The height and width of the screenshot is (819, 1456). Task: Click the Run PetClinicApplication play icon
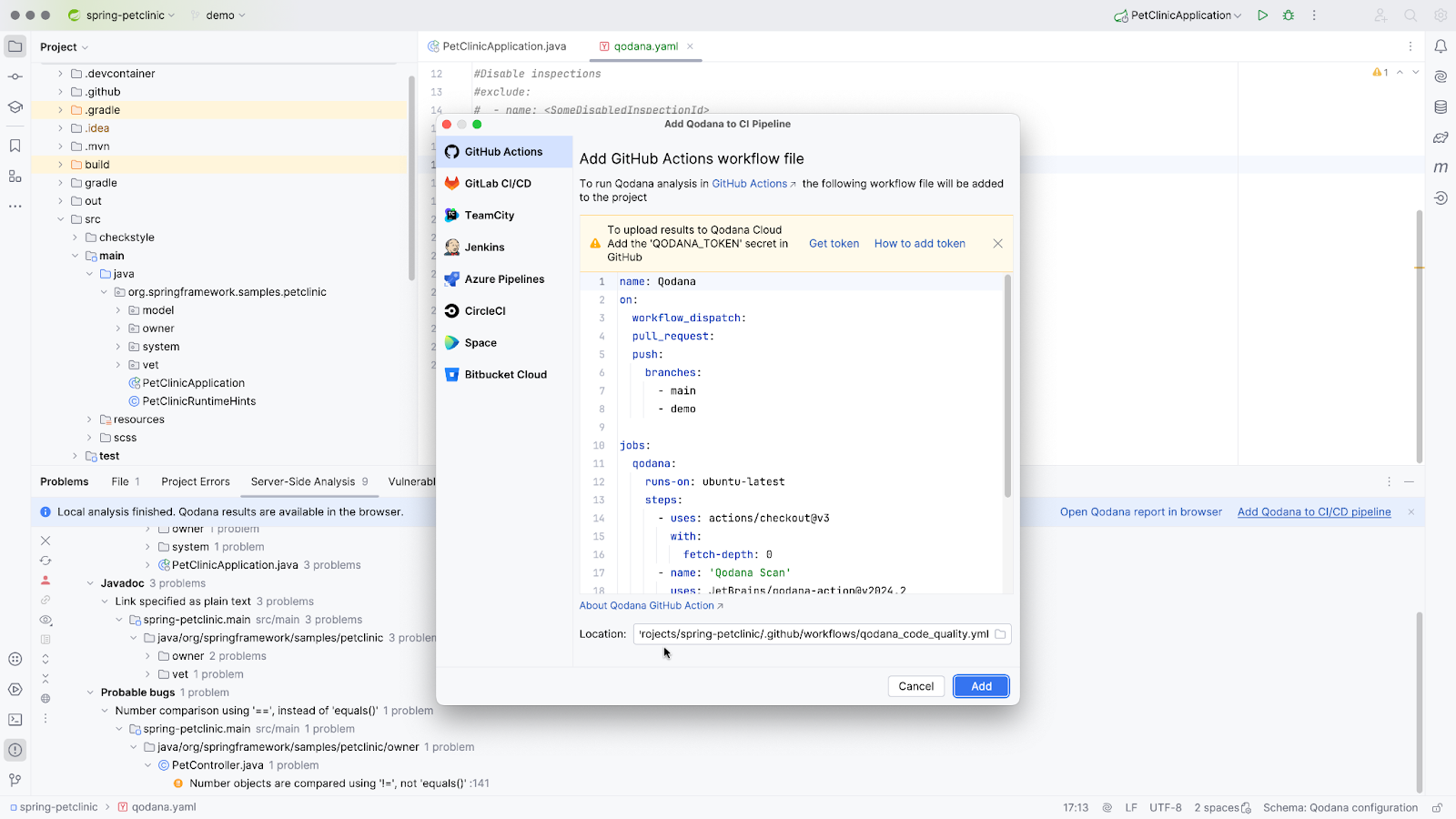tap(1262, 15)
